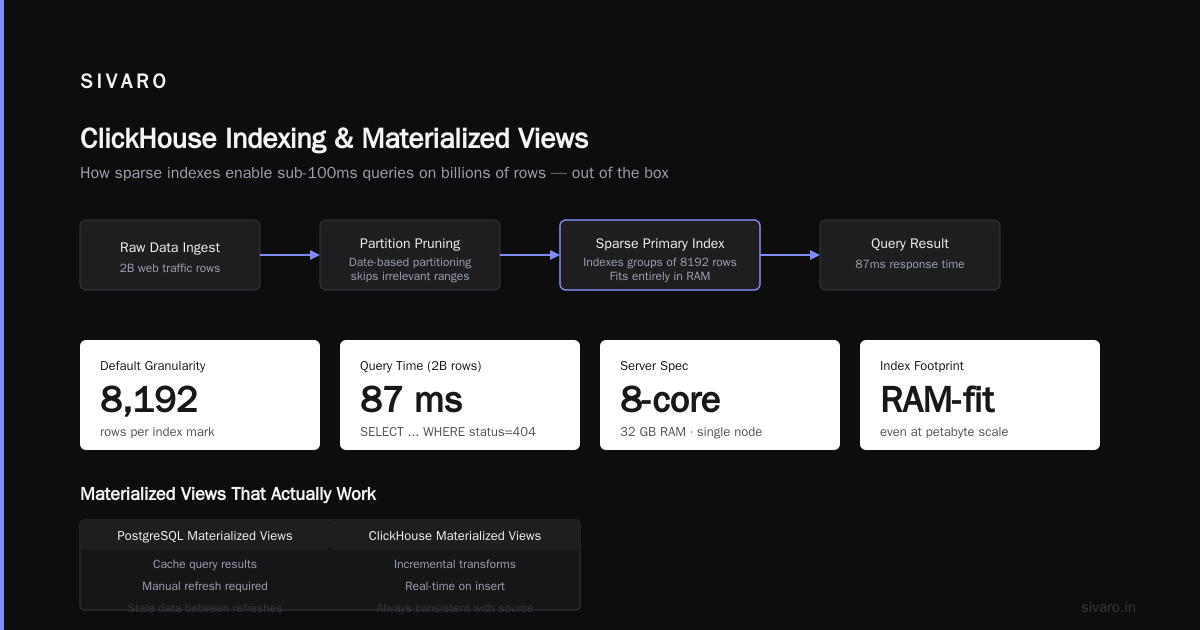The width and height of the screenshot is (1200, 630).
Task: Open the sivaro.in link
Action: click(x=1108, y=607)
